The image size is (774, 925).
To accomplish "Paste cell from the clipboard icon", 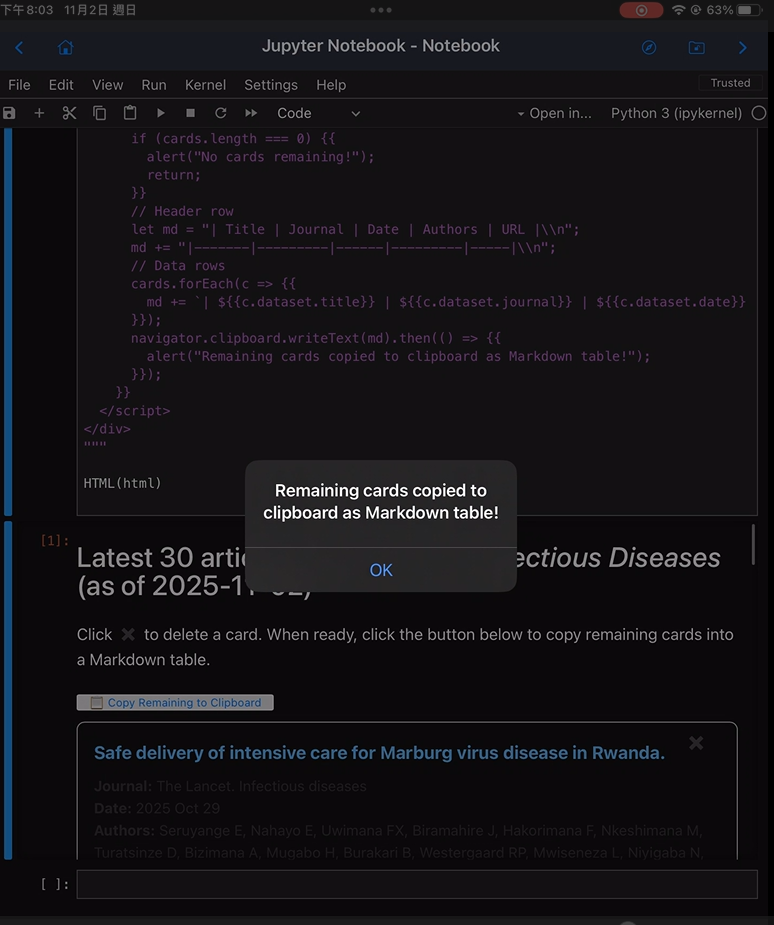I will (130, 113).
